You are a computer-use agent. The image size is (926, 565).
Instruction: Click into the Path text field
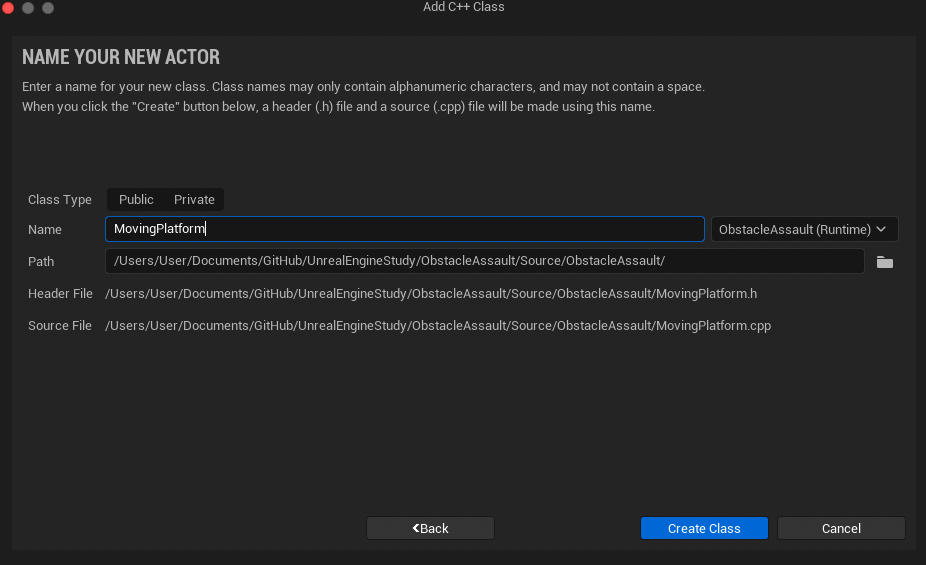click(484, 261)
